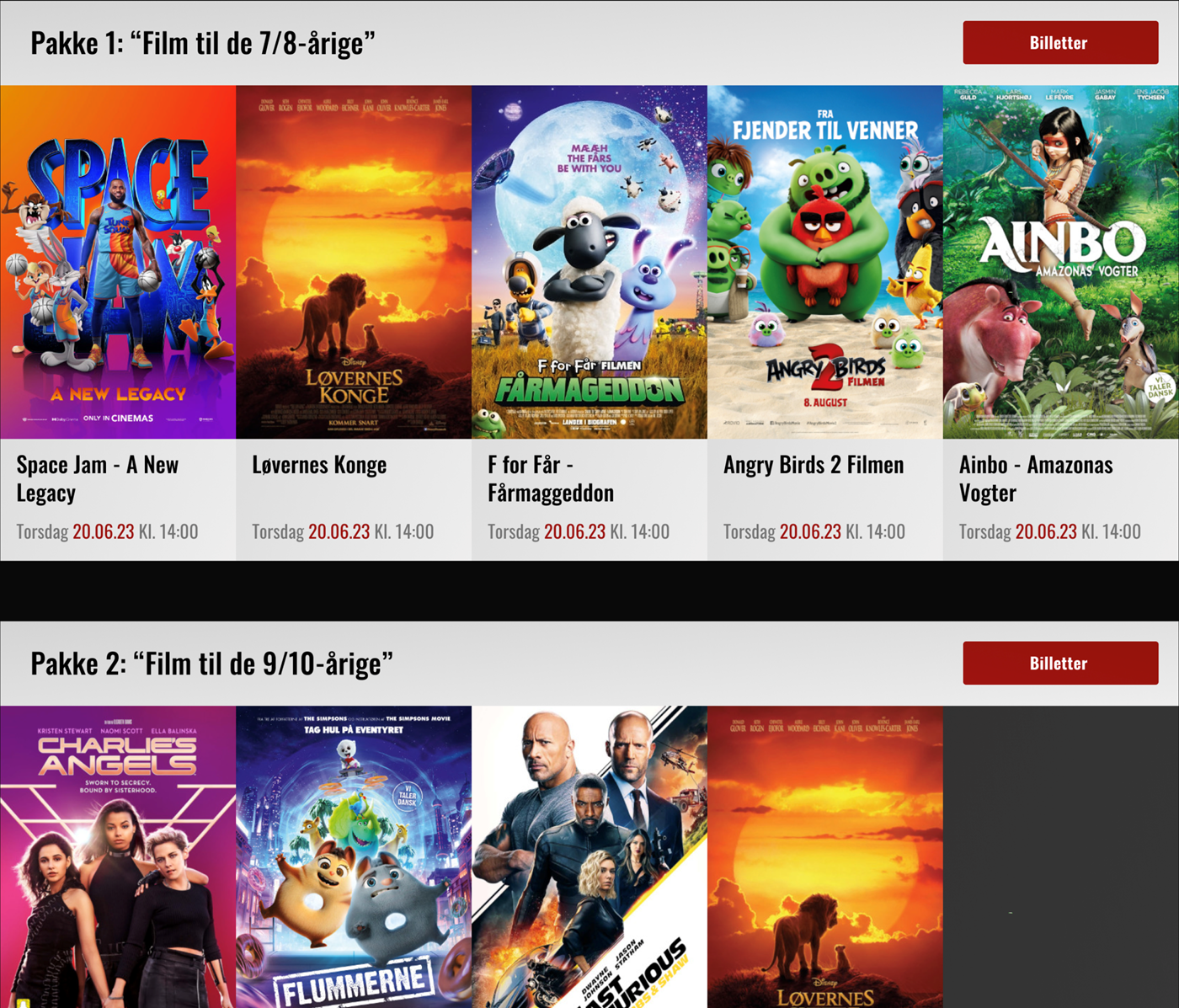Click Billetter button for Pakke 1
This screenshot has width=1179, height=1008.
(1060, 43)
